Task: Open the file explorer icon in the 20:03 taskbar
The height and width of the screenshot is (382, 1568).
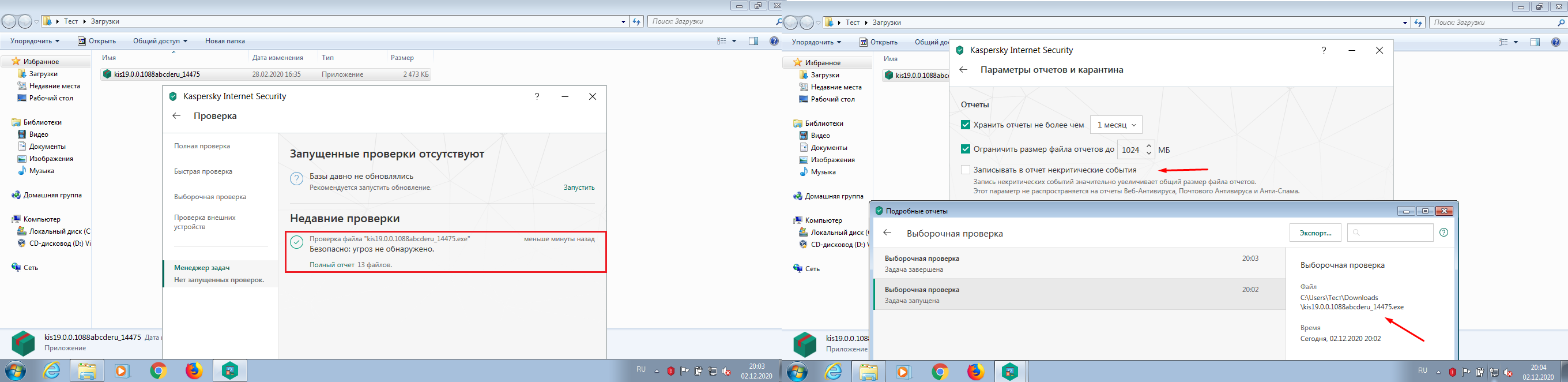Action: click(x=87, y=370)
